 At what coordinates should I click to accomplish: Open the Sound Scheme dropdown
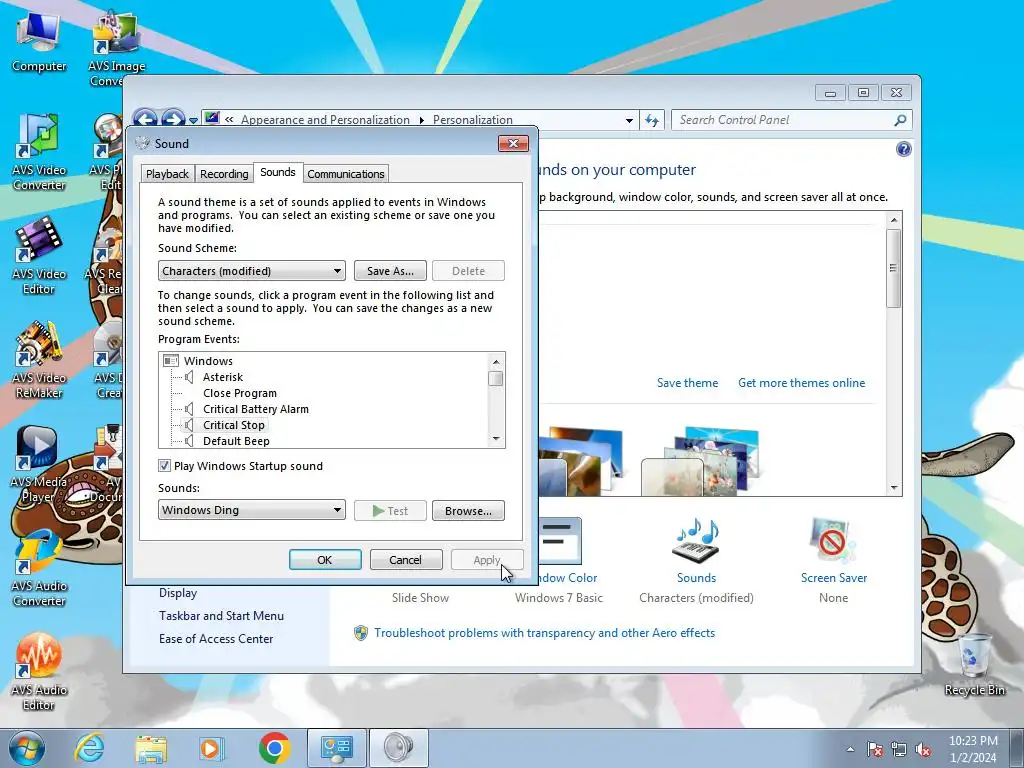click(x=251, y=271)
